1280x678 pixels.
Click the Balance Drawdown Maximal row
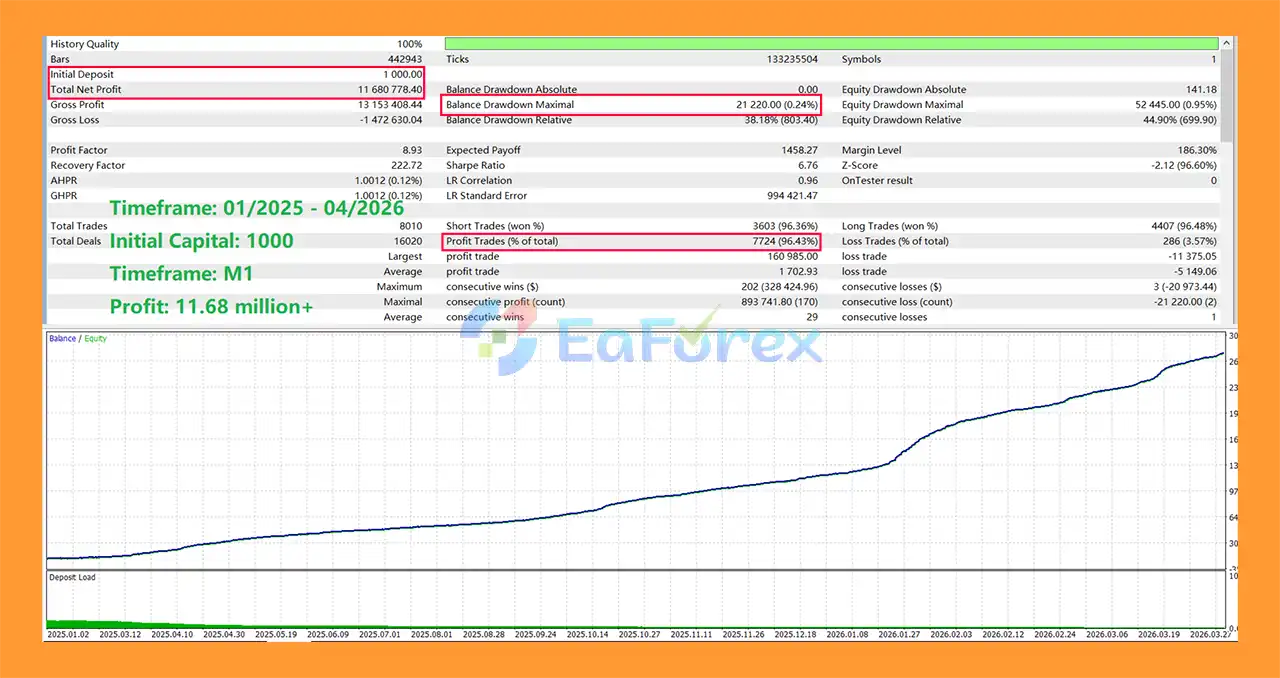click(631, 105)
